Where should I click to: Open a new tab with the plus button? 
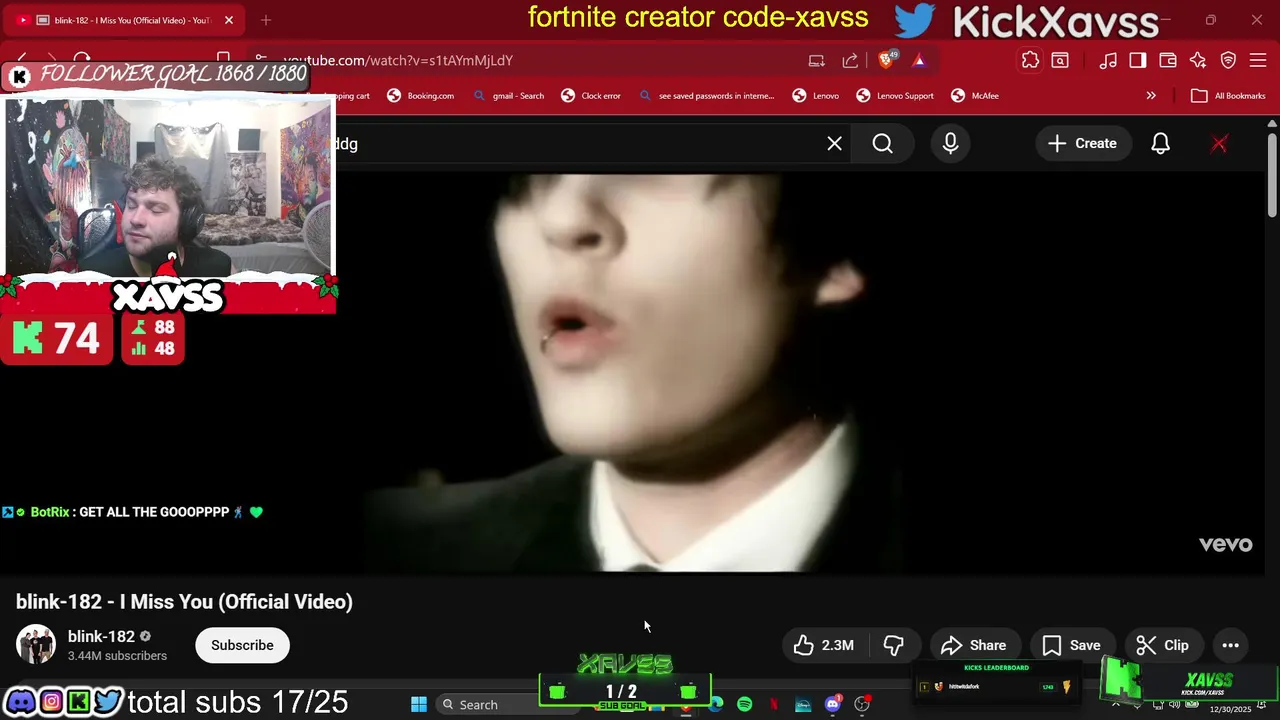pyautogui.click(x=266, y=20)
